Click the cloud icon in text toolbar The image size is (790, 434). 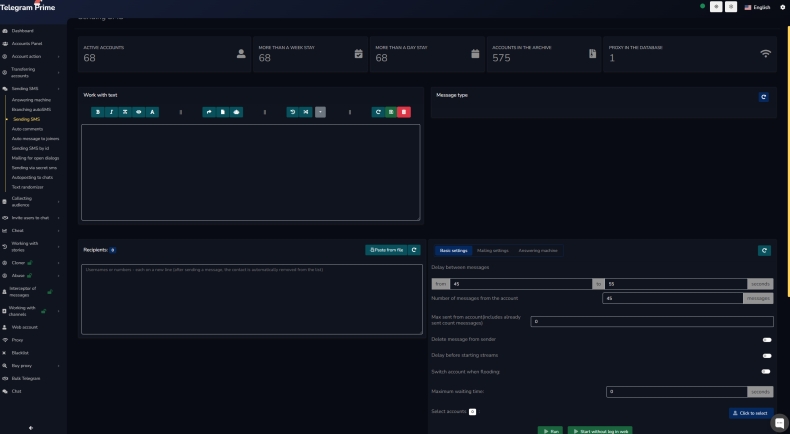236,112
